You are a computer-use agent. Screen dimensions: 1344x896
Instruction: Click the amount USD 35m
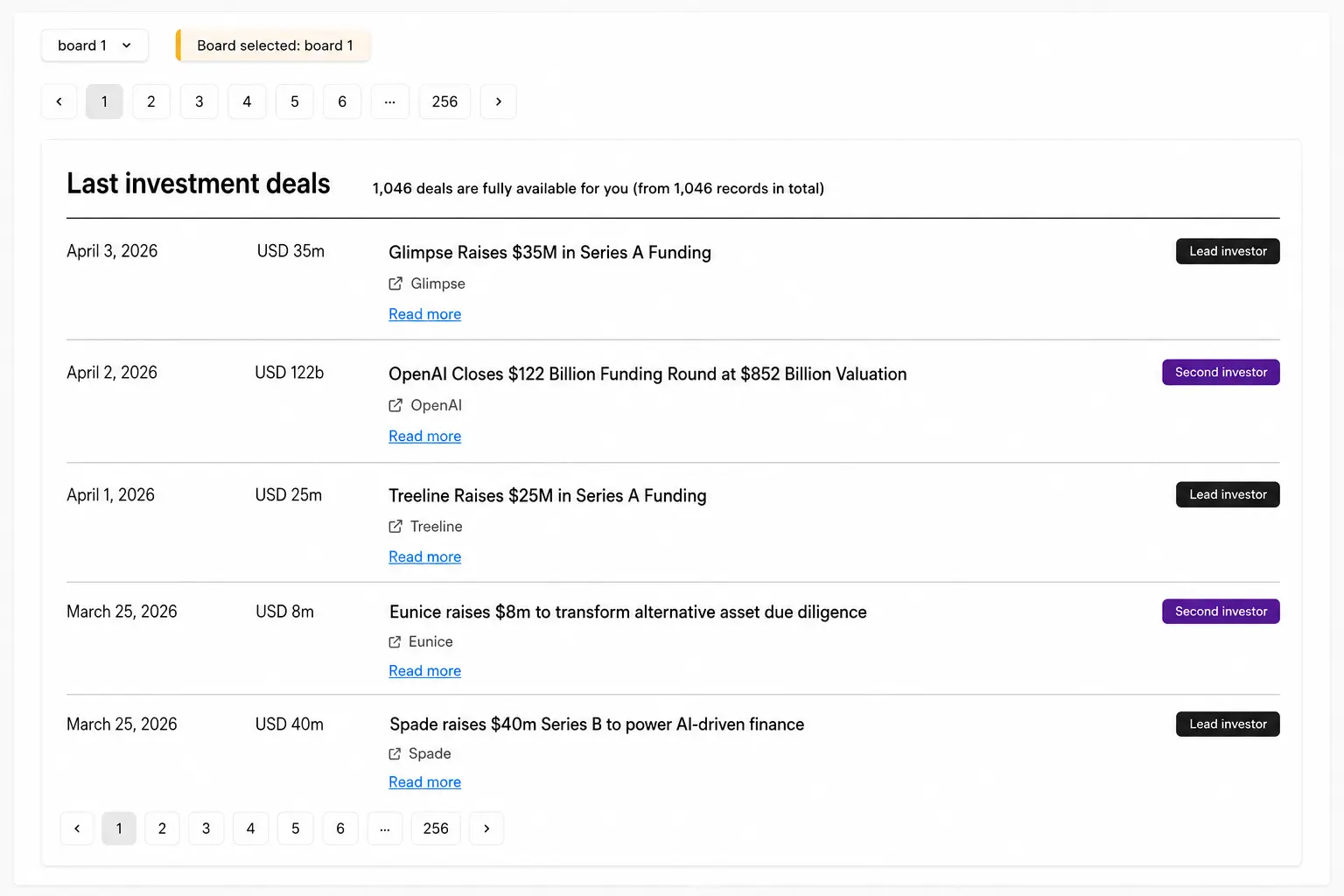point(290,251)
